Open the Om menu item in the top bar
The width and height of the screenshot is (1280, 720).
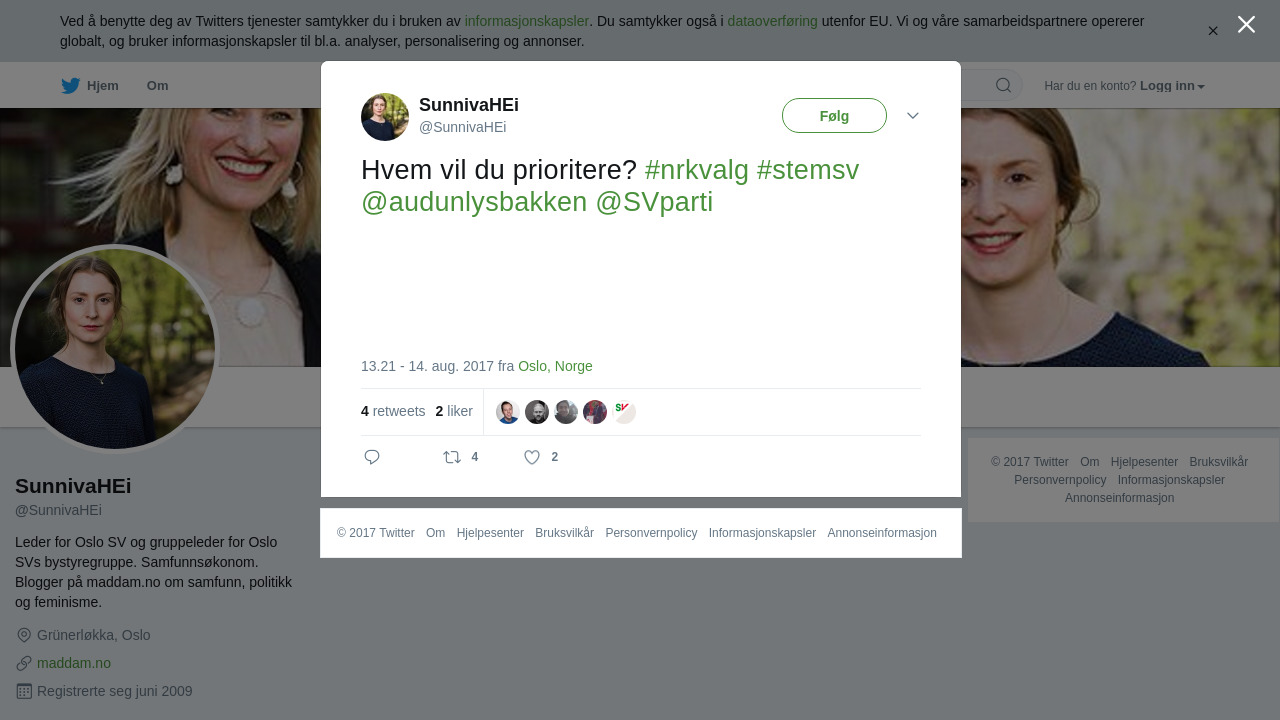pyautogui.click(x=157, y=86)
